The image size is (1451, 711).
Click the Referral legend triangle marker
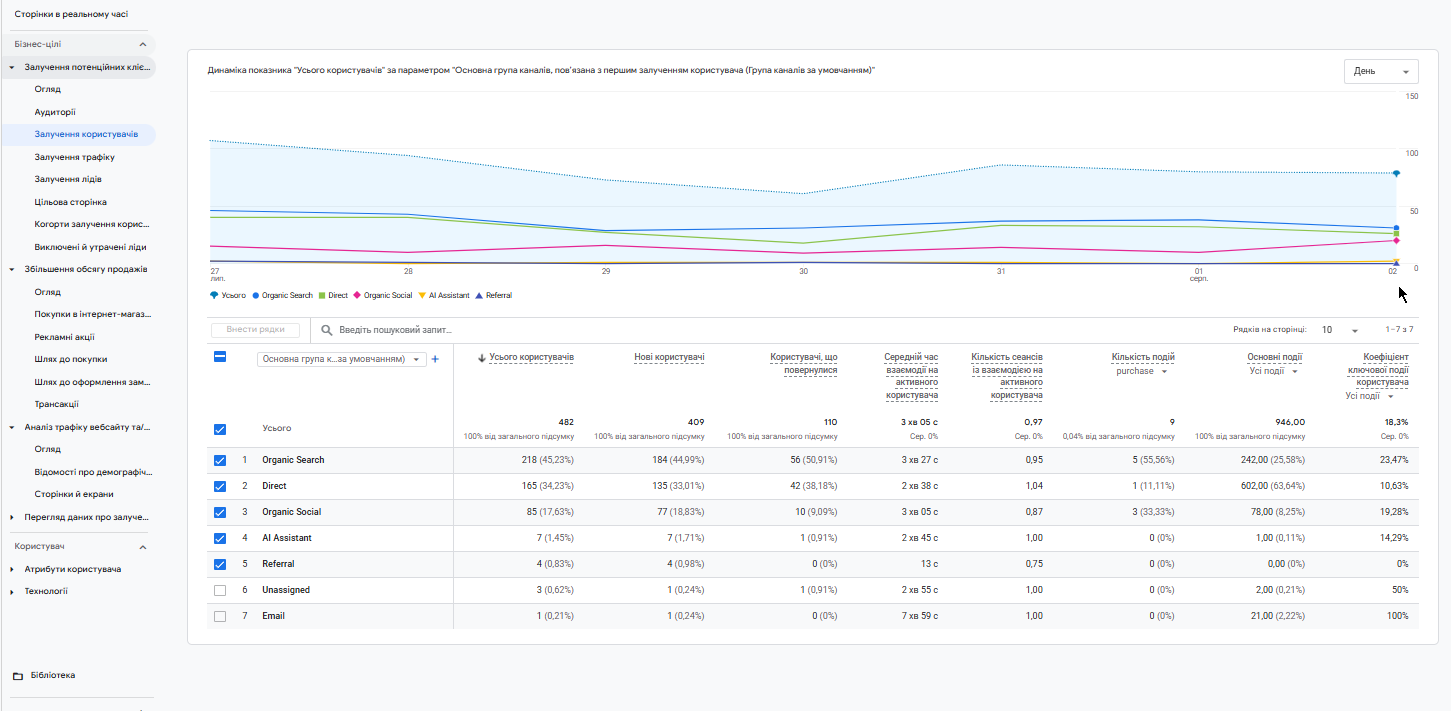479,296
